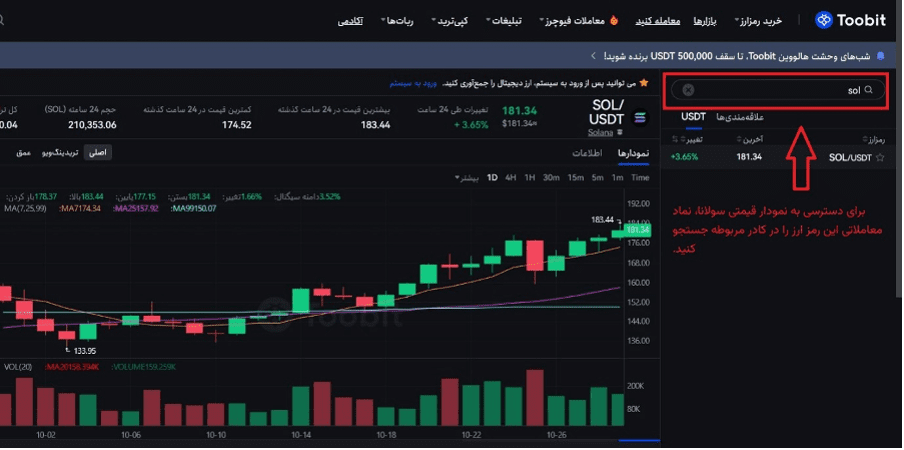
Task: Switch to the اطلاعات info tab
Action: click(587, 153)
